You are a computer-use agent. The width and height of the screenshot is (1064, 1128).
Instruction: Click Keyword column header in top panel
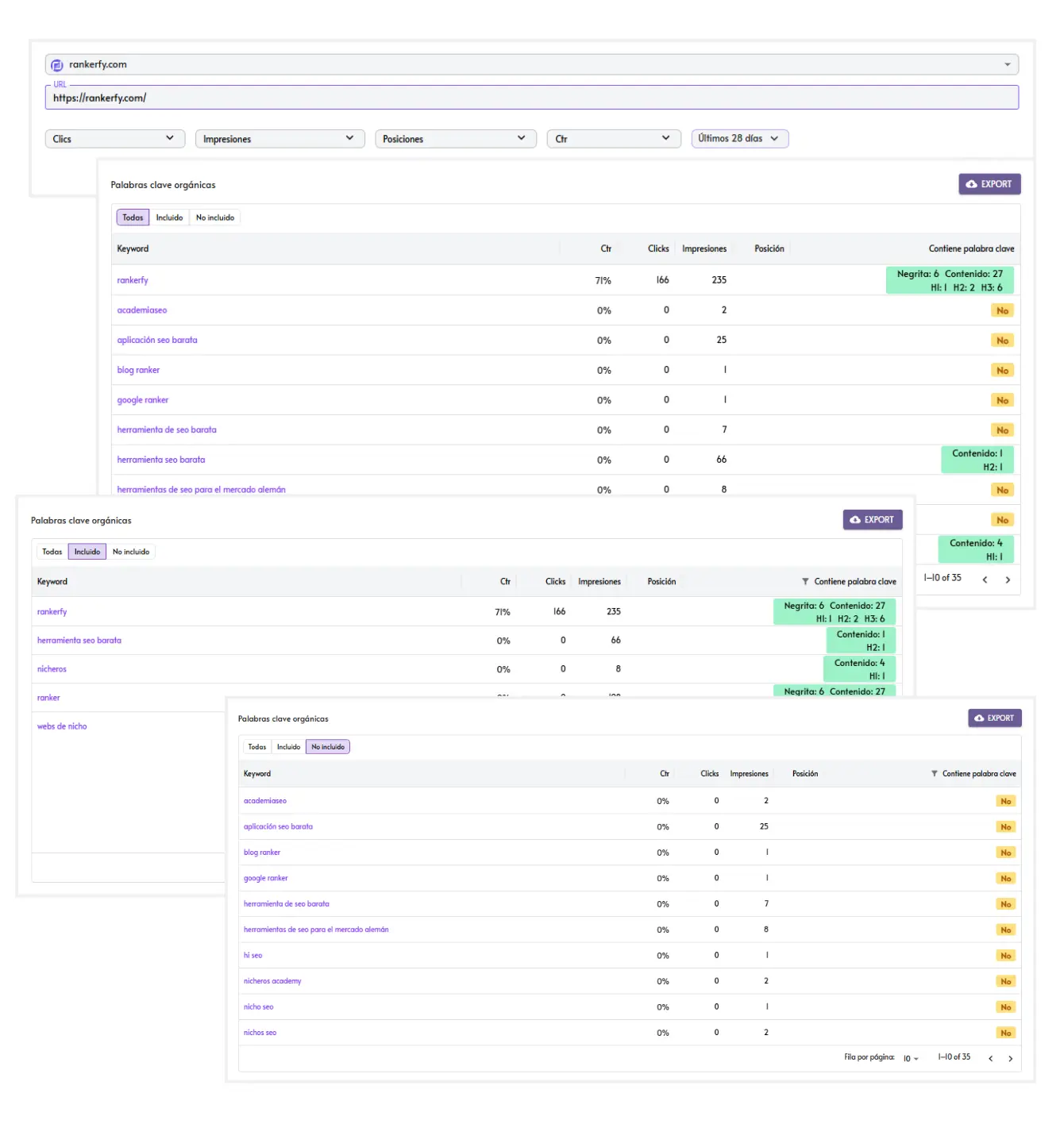(x=133, y=248)
